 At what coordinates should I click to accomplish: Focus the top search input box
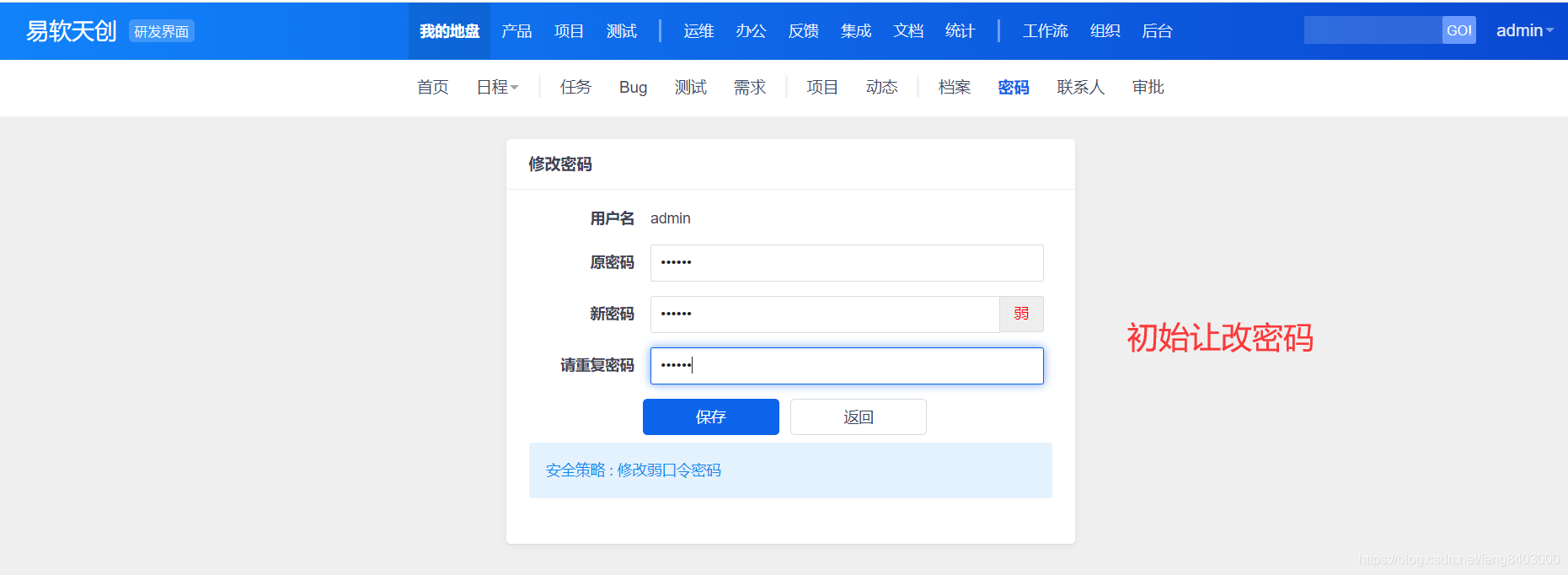[x=1373, y=30]
